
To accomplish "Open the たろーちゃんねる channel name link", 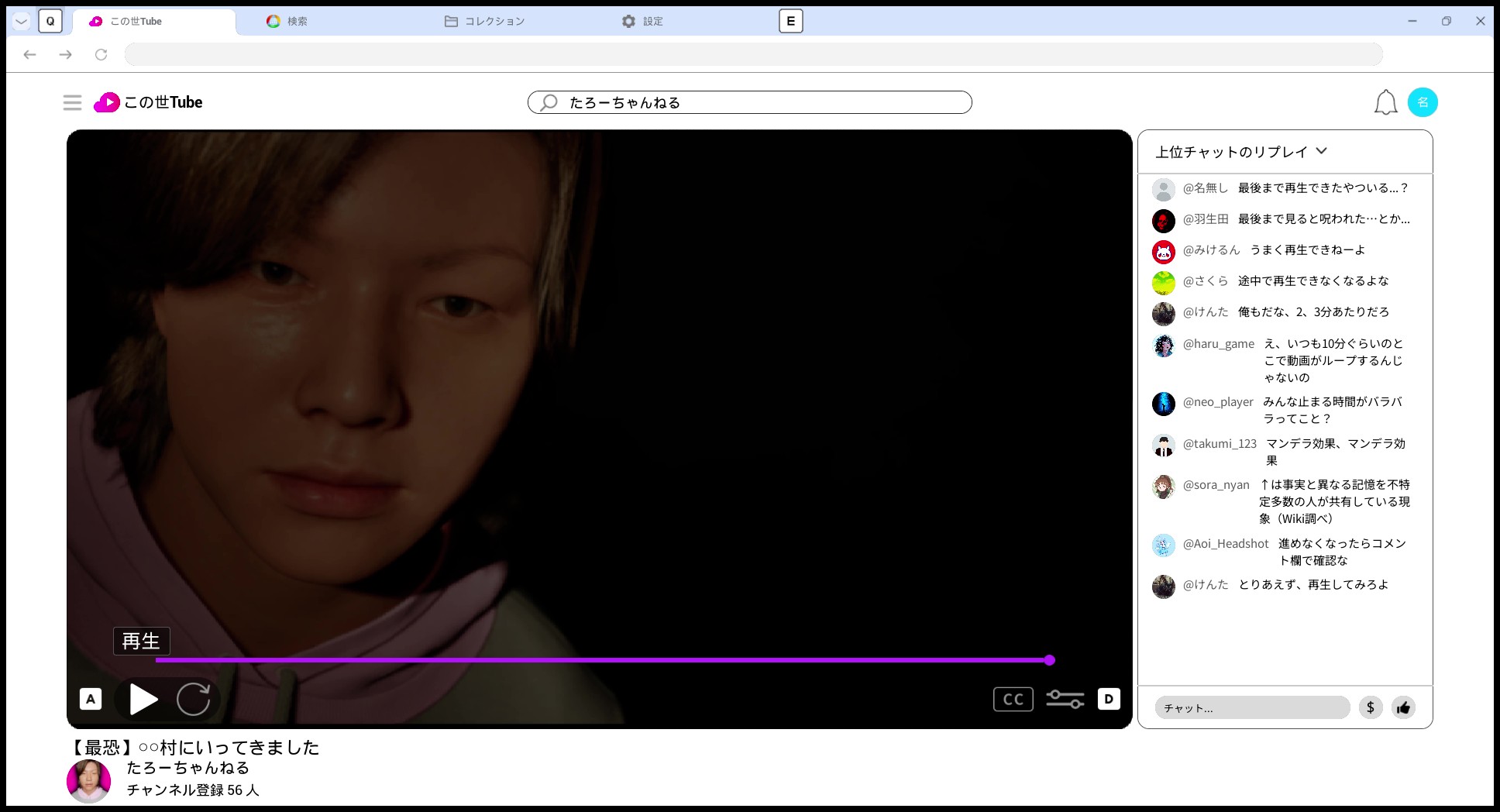I will [188, 768].
